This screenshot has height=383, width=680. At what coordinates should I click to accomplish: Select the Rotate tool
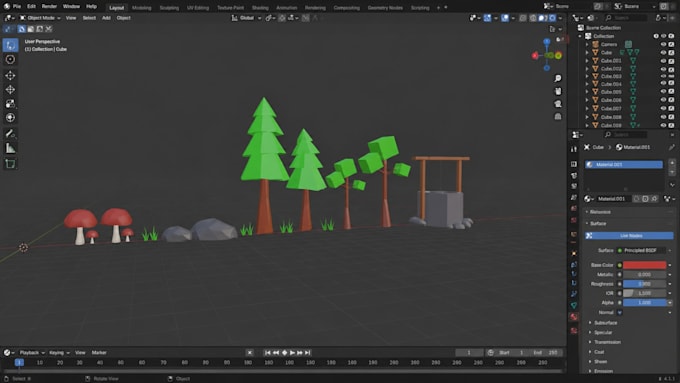click(10, 89)
